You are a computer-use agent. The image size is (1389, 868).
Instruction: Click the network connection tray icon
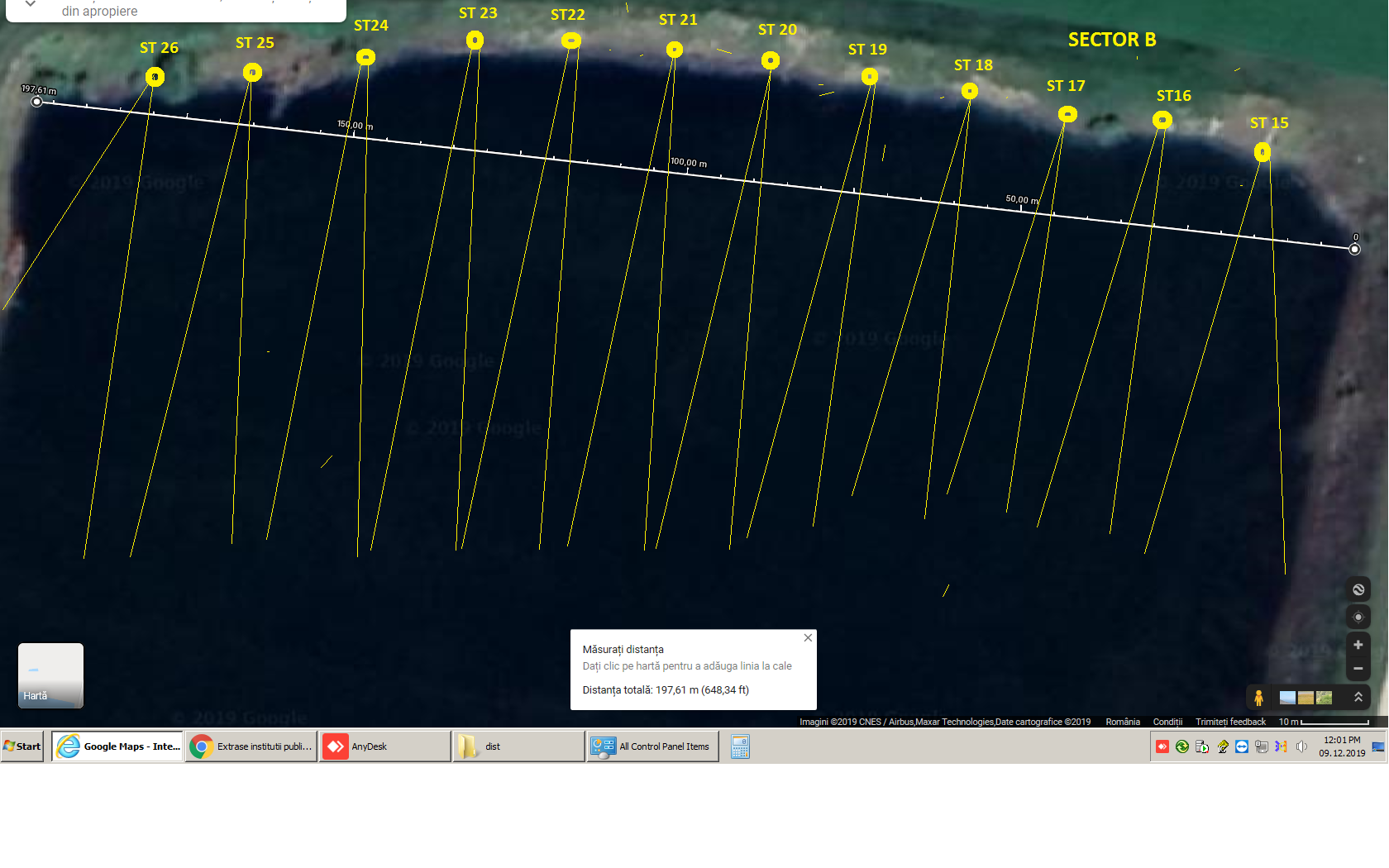point(1262,746)
